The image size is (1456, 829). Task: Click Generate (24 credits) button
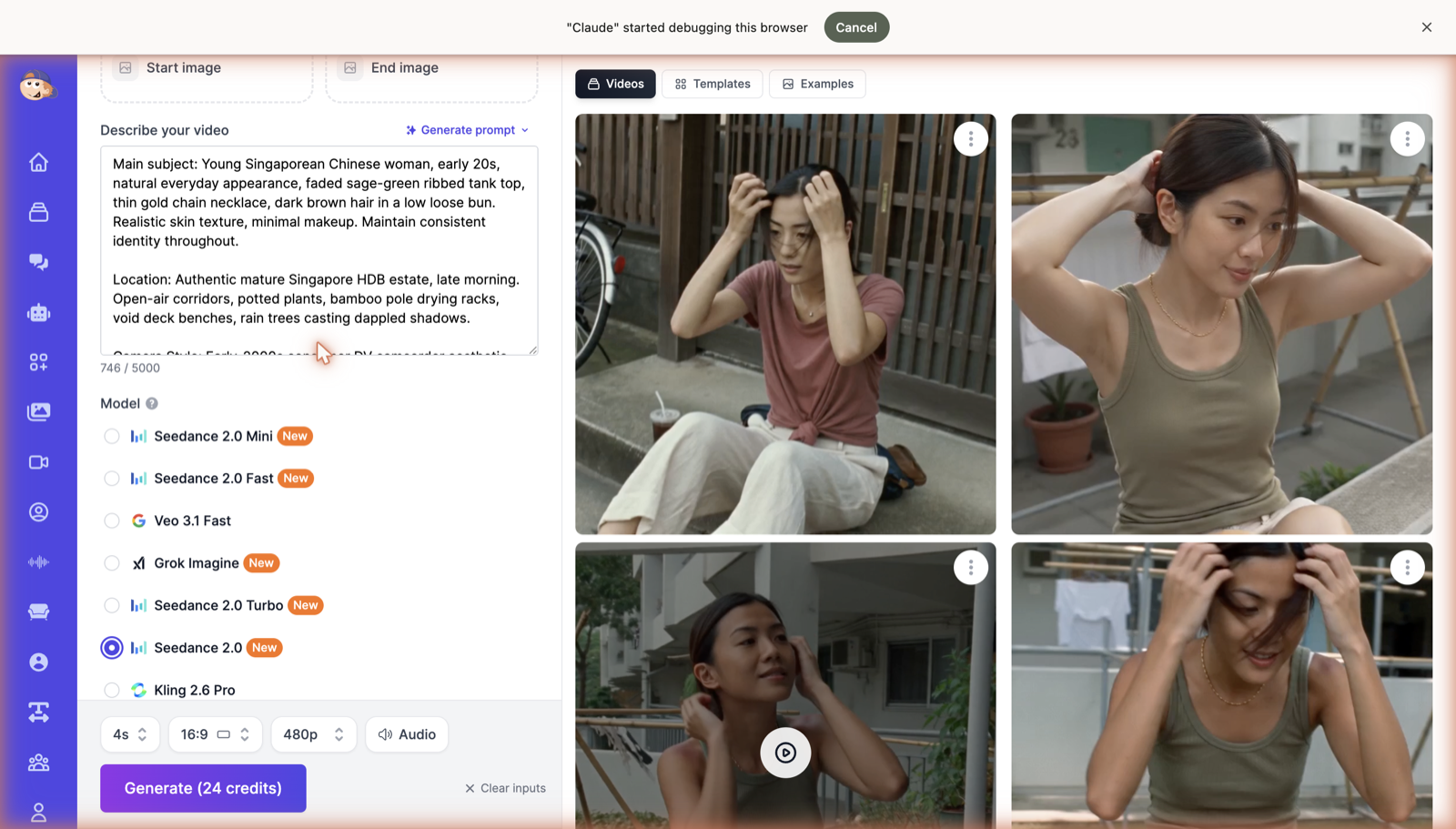(x=203, y=788)
